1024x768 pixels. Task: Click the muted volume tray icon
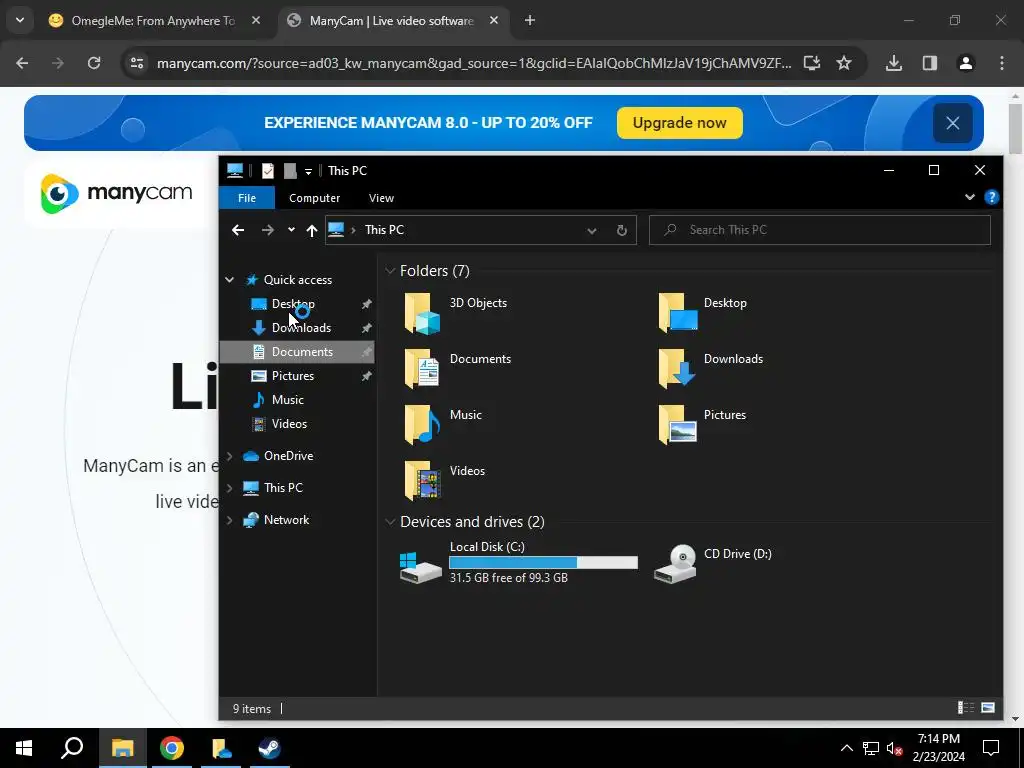point(894,748)
